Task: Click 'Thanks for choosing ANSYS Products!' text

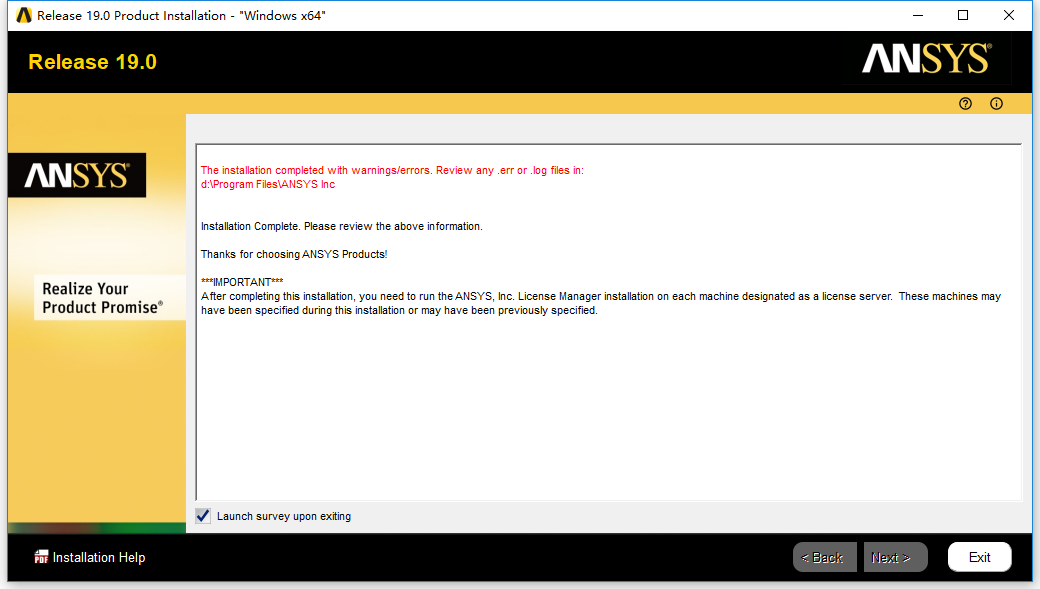Action: pyautogui.click(x=294, y=254)
